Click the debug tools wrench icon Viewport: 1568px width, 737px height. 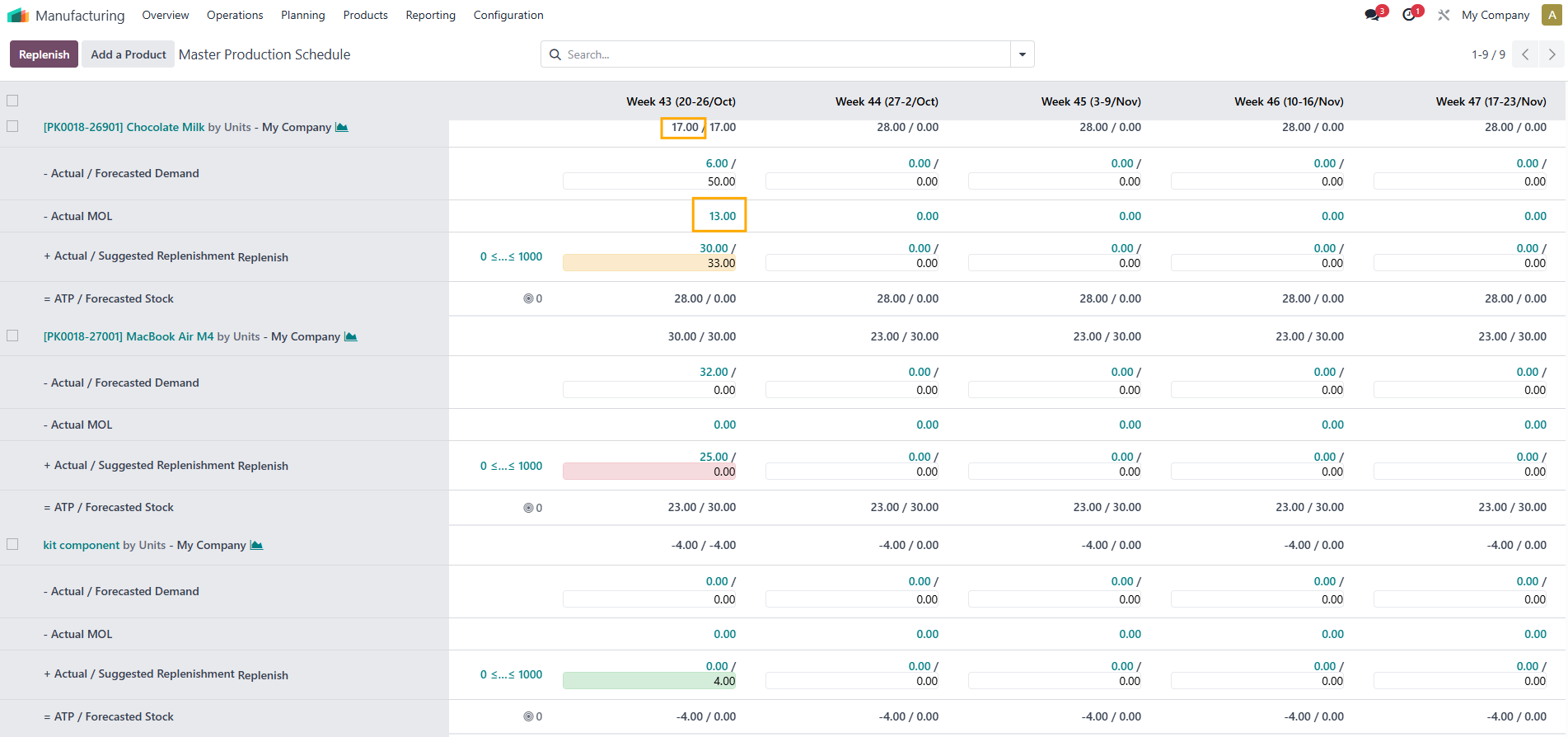click(x=1444, y=15)
